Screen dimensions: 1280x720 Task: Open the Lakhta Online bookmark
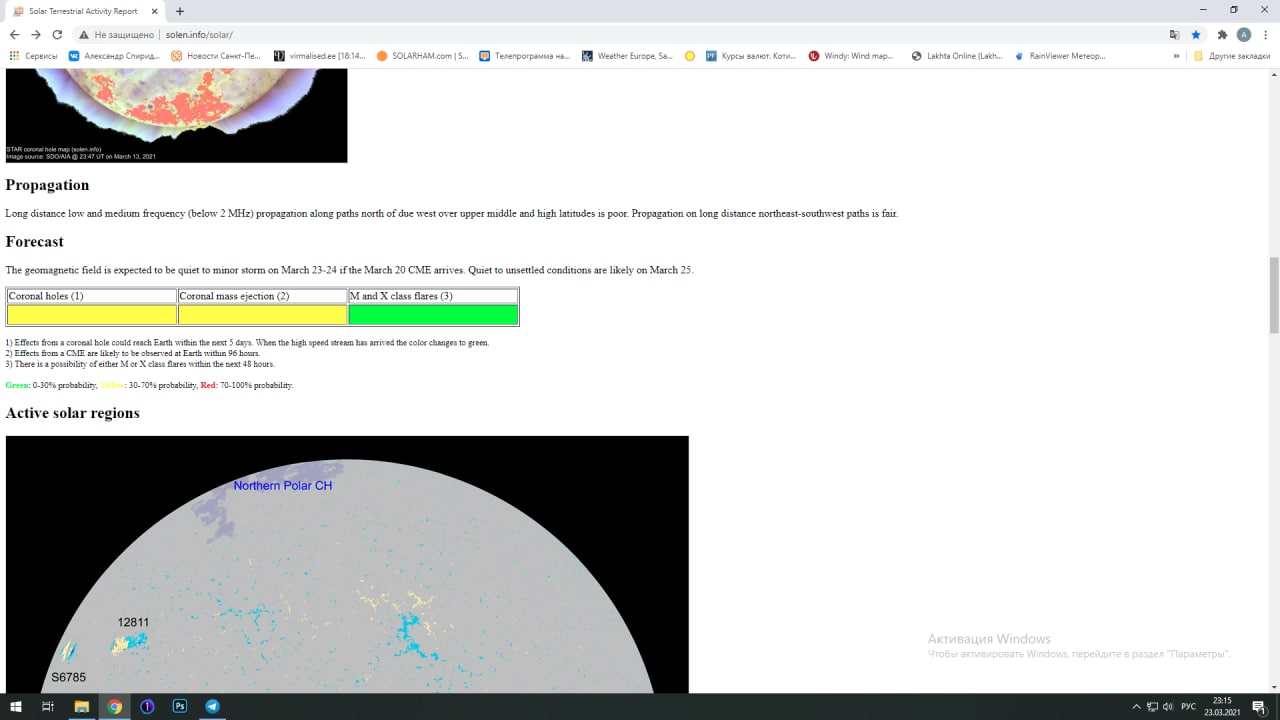coord(957,56)
